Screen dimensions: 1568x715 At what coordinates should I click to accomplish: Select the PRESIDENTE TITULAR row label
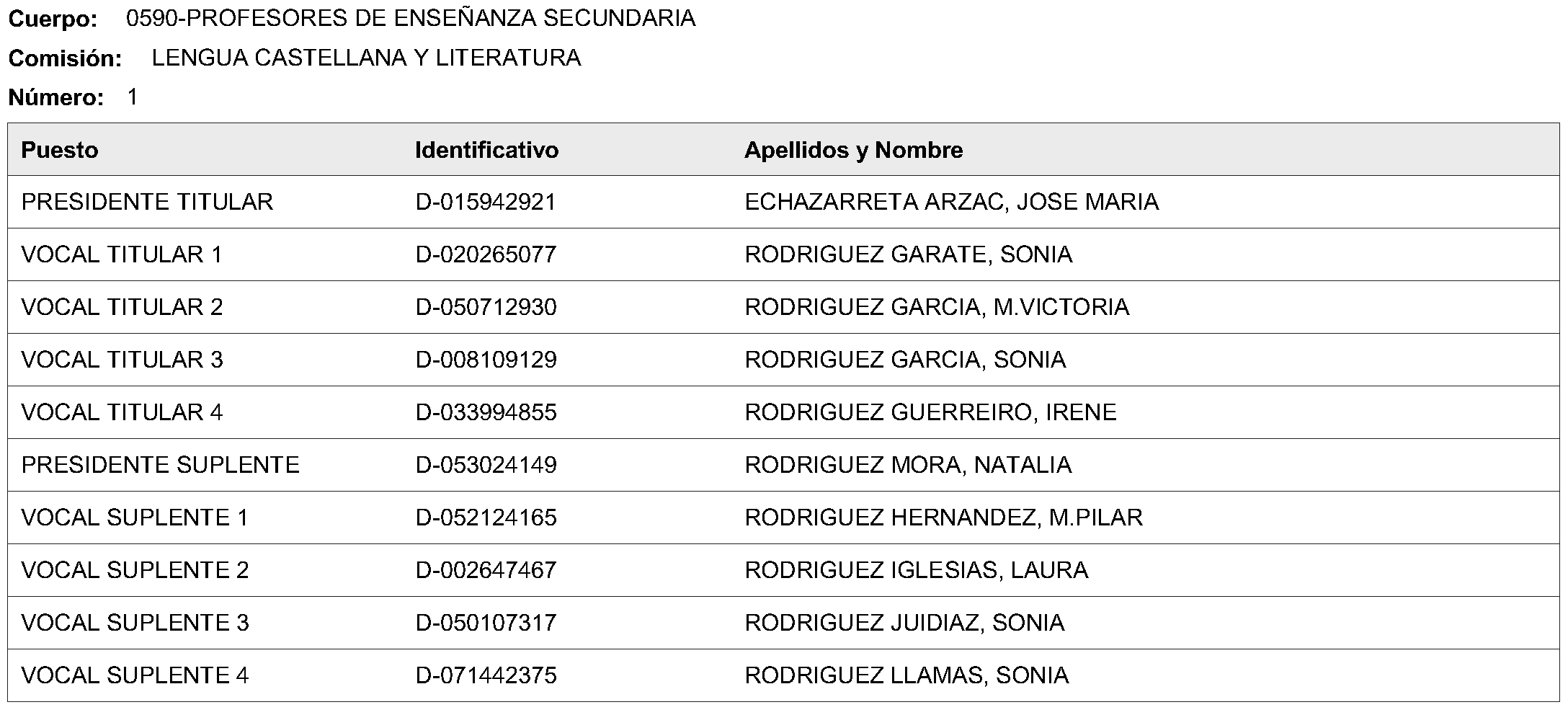[x=147, y=202]
